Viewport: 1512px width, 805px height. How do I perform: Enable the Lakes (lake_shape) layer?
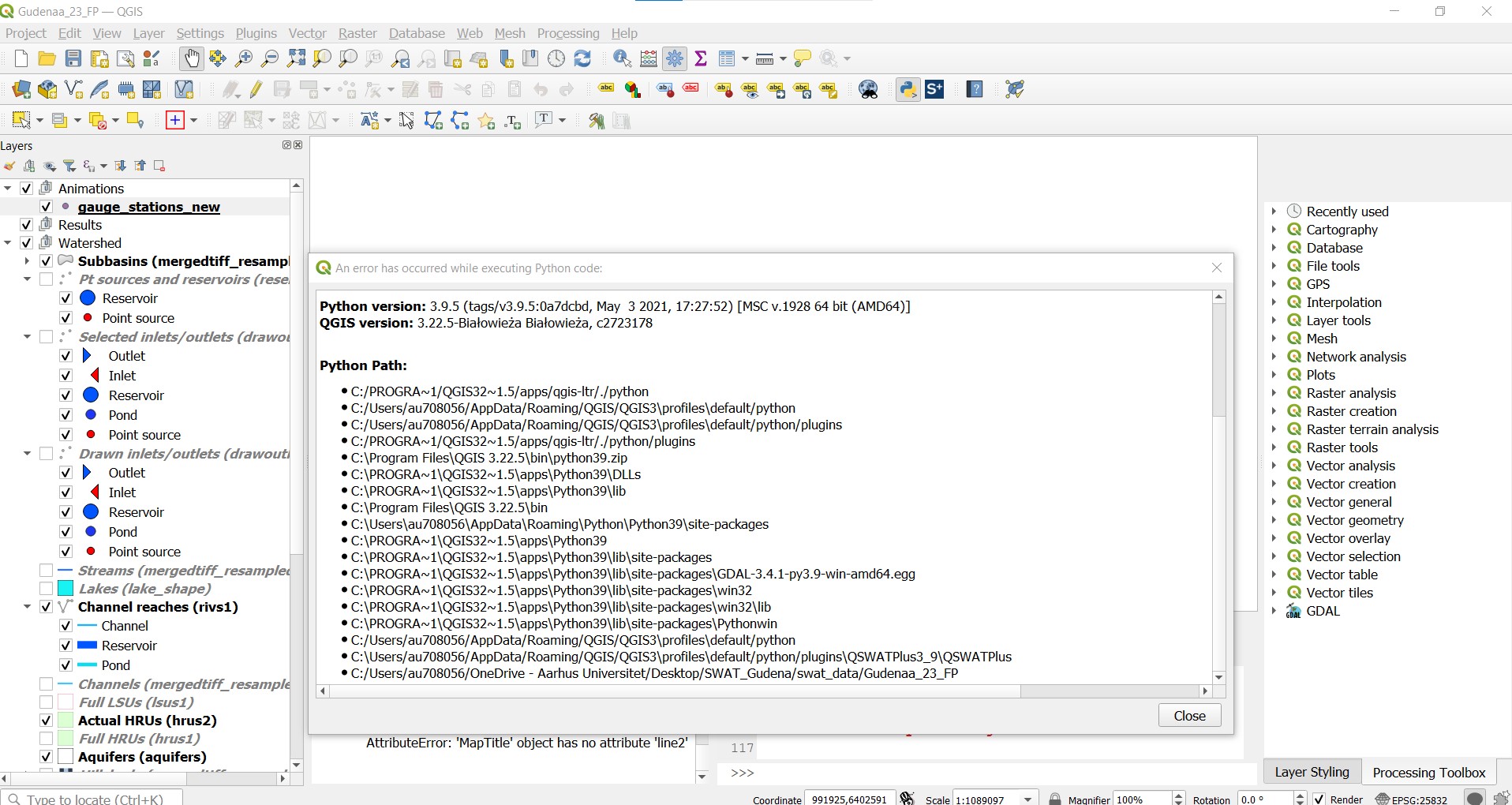pyautogui.click(x=47, y=588)
